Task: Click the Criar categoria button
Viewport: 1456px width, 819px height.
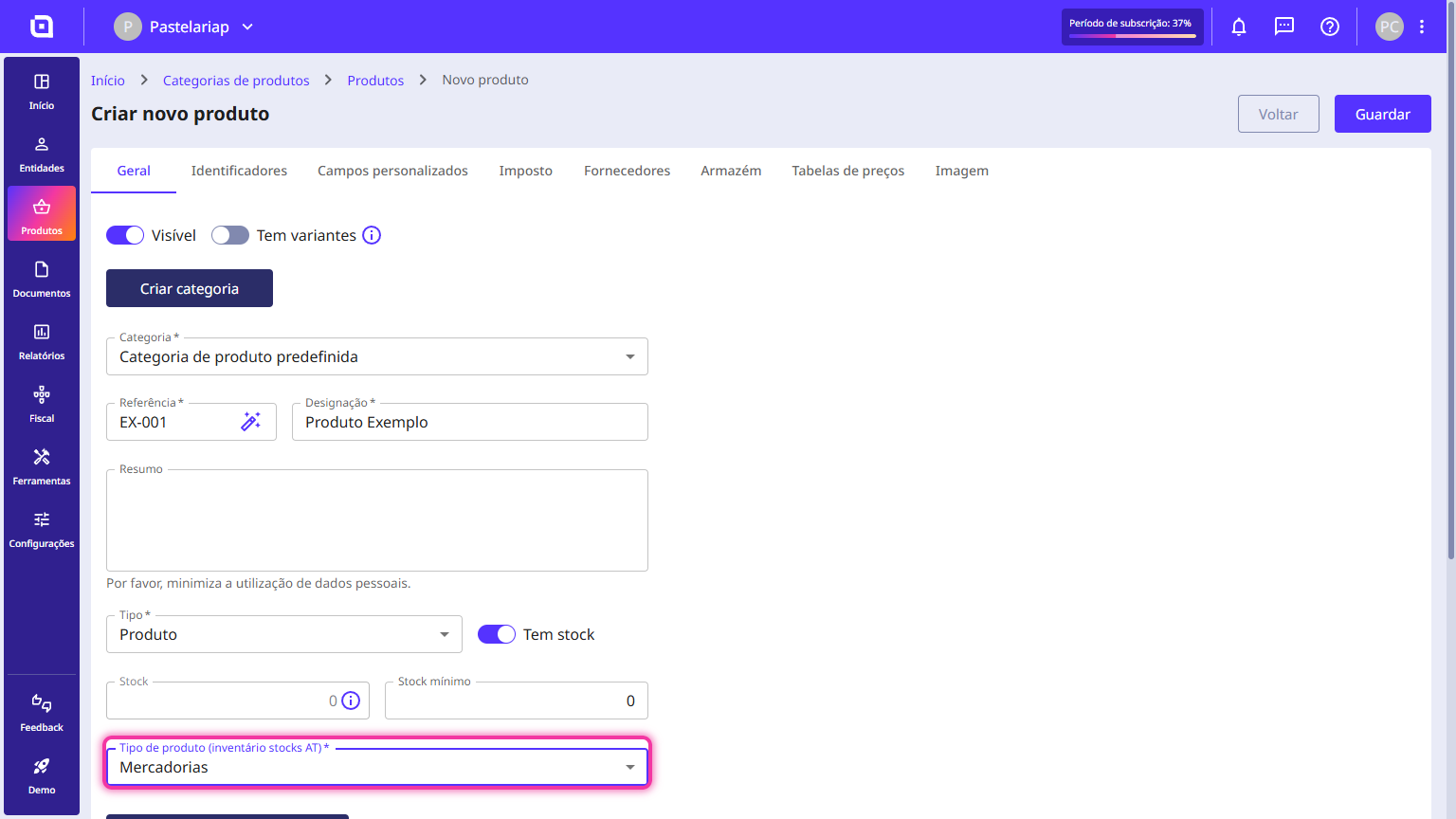Action: pyautogui.click(x=190, y=288)
